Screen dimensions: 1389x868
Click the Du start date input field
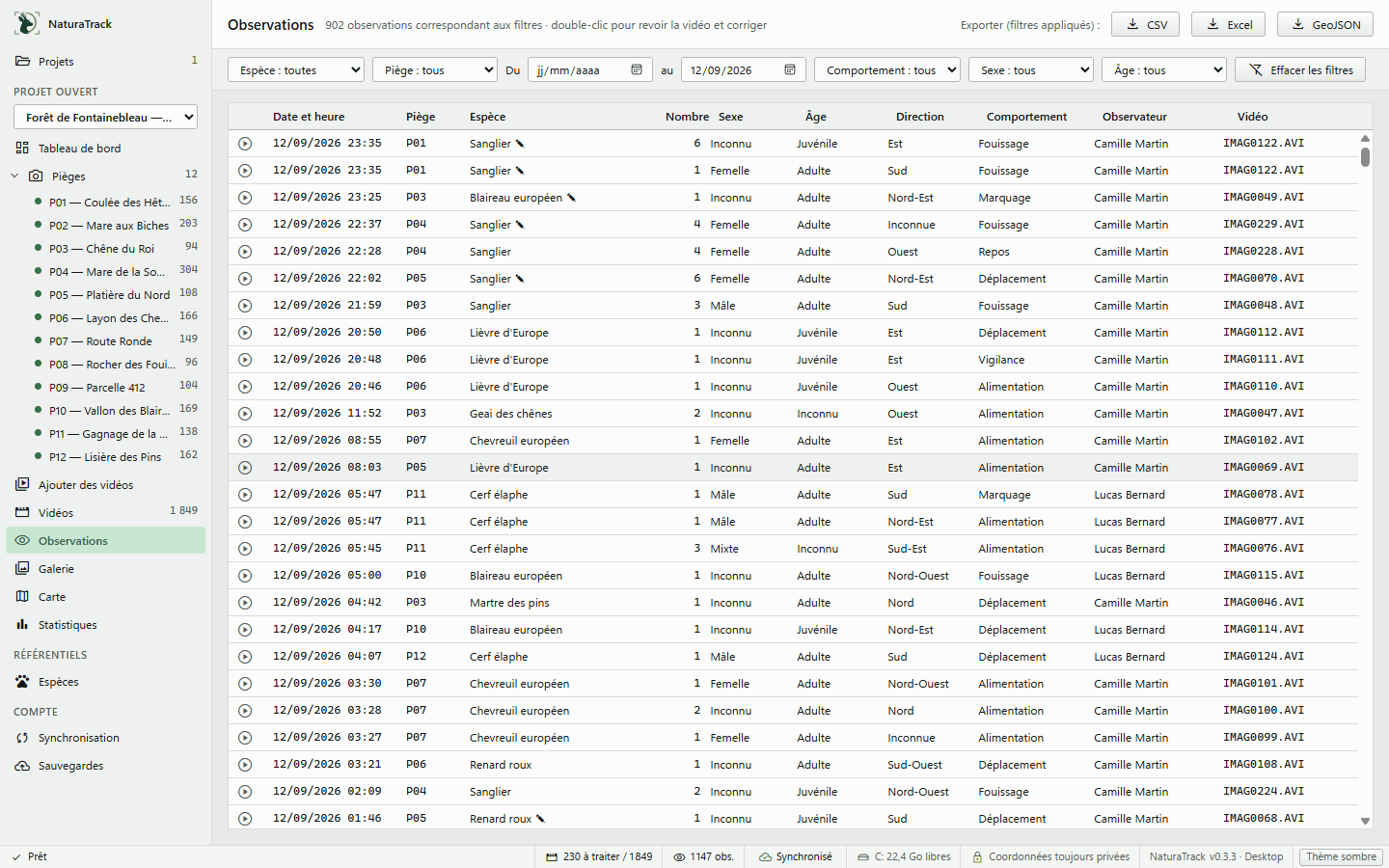coord(588,70)
